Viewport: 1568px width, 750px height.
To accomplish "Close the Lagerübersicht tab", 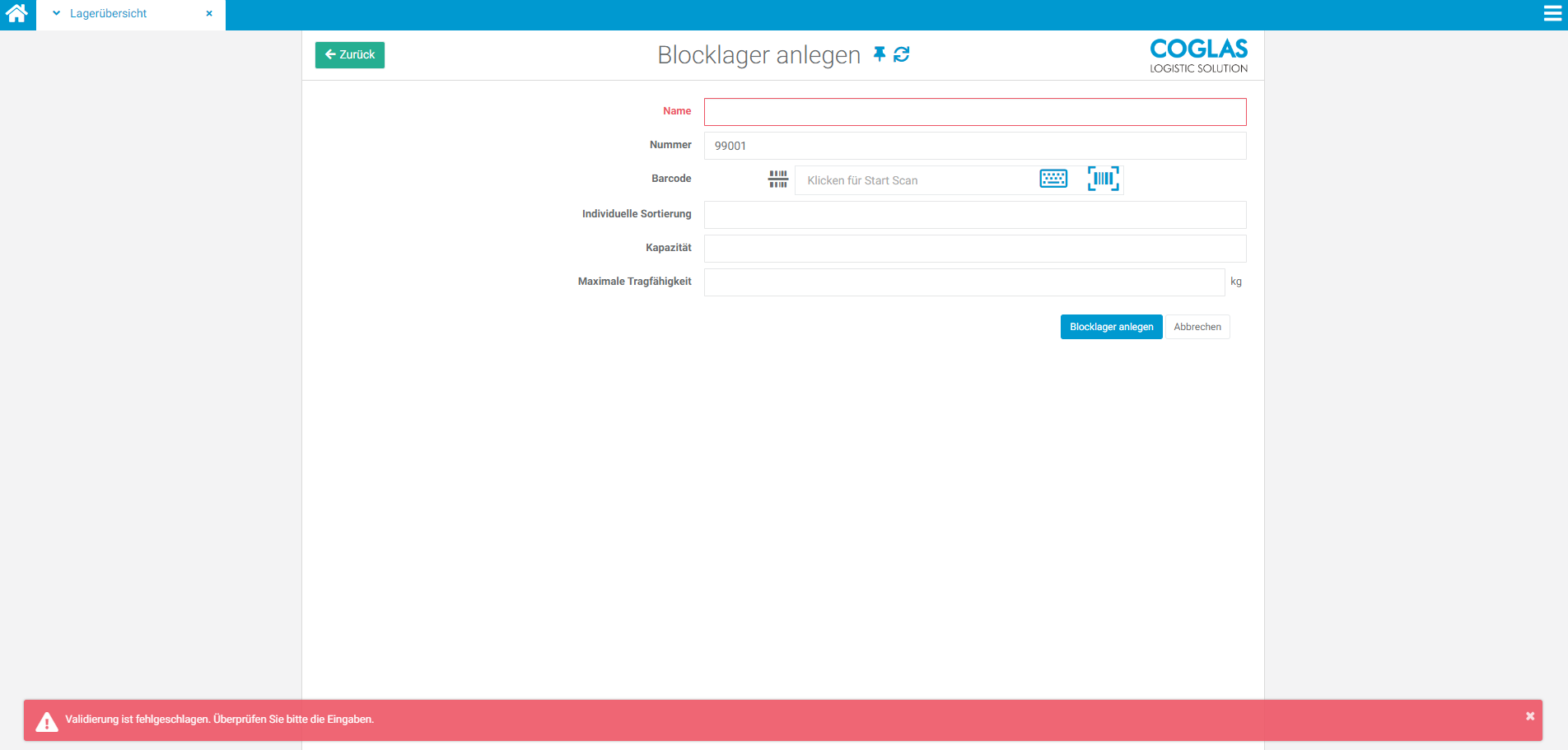I will tap(209, 14).
